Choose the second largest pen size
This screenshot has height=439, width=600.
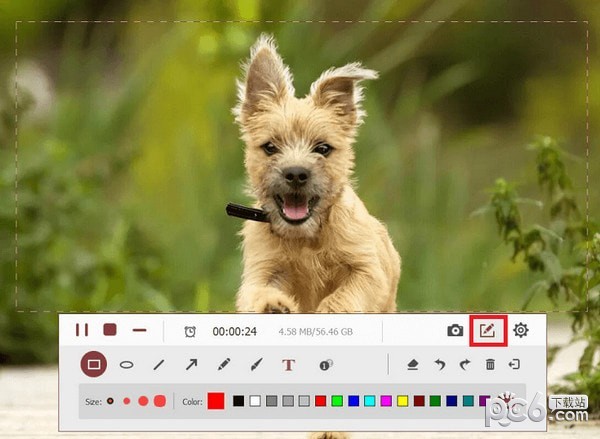point(143,401)
